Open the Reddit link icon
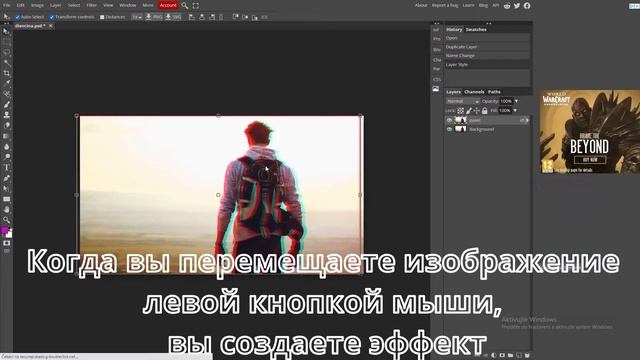The image size is (640, 360). pyautogui.click(x=507, y=6)
